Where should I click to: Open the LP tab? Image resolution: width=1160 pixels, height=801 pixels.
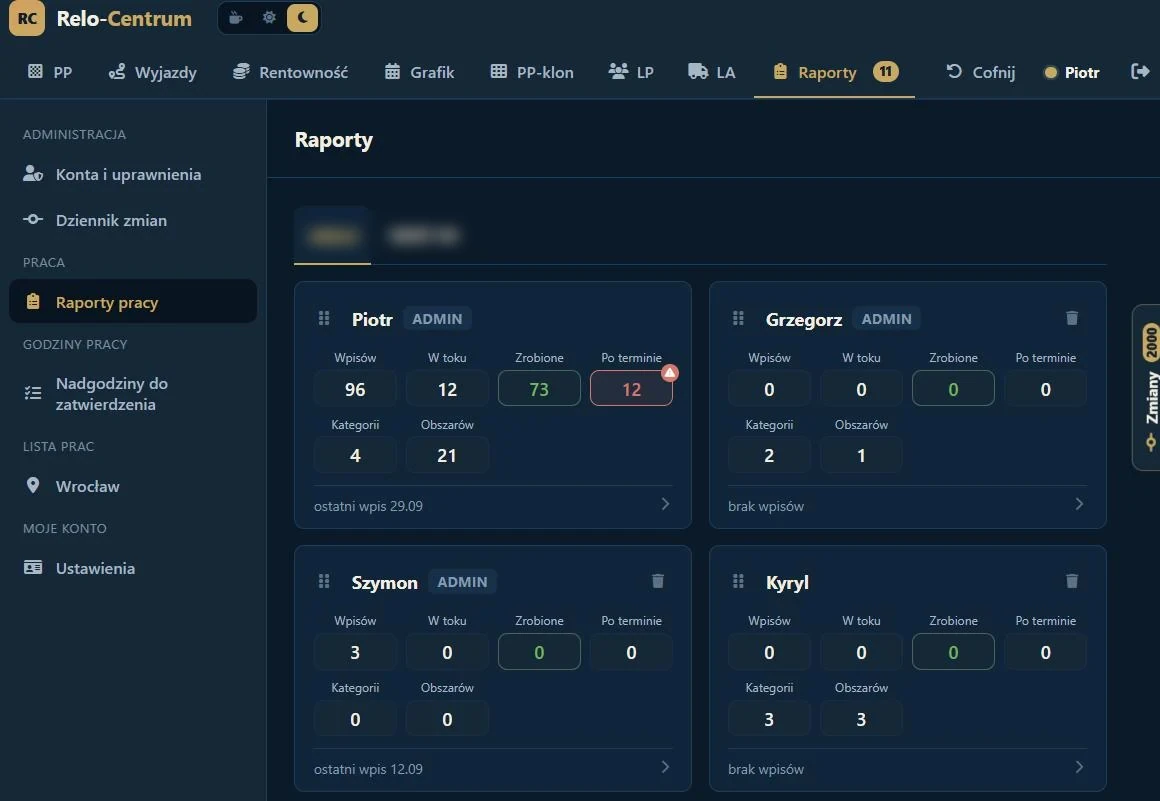pos(631,72)
